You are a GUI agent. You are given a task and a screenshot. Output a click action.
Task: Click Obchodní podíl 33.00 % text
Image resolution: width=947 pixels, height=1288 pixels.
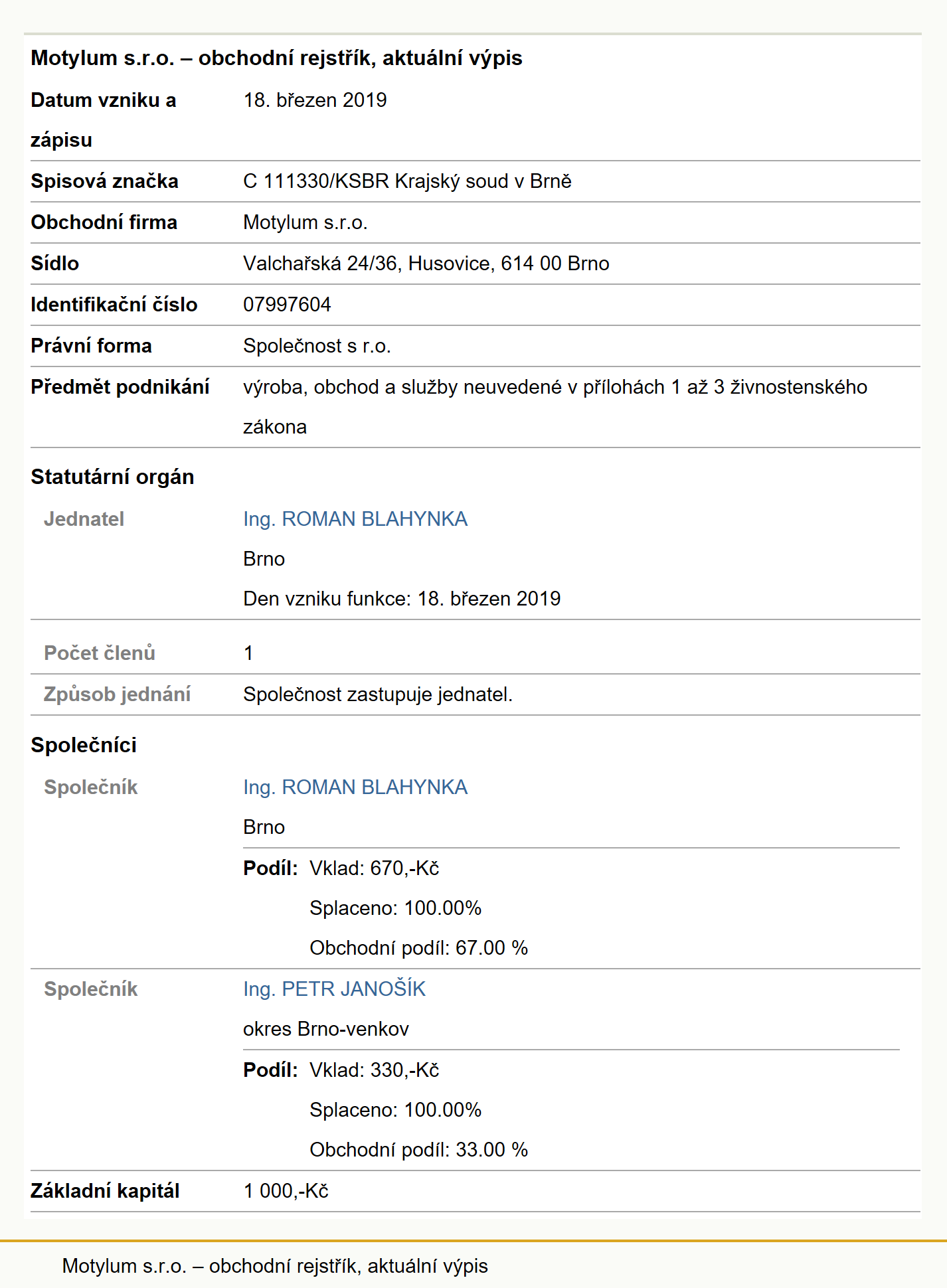(418, 1150)
